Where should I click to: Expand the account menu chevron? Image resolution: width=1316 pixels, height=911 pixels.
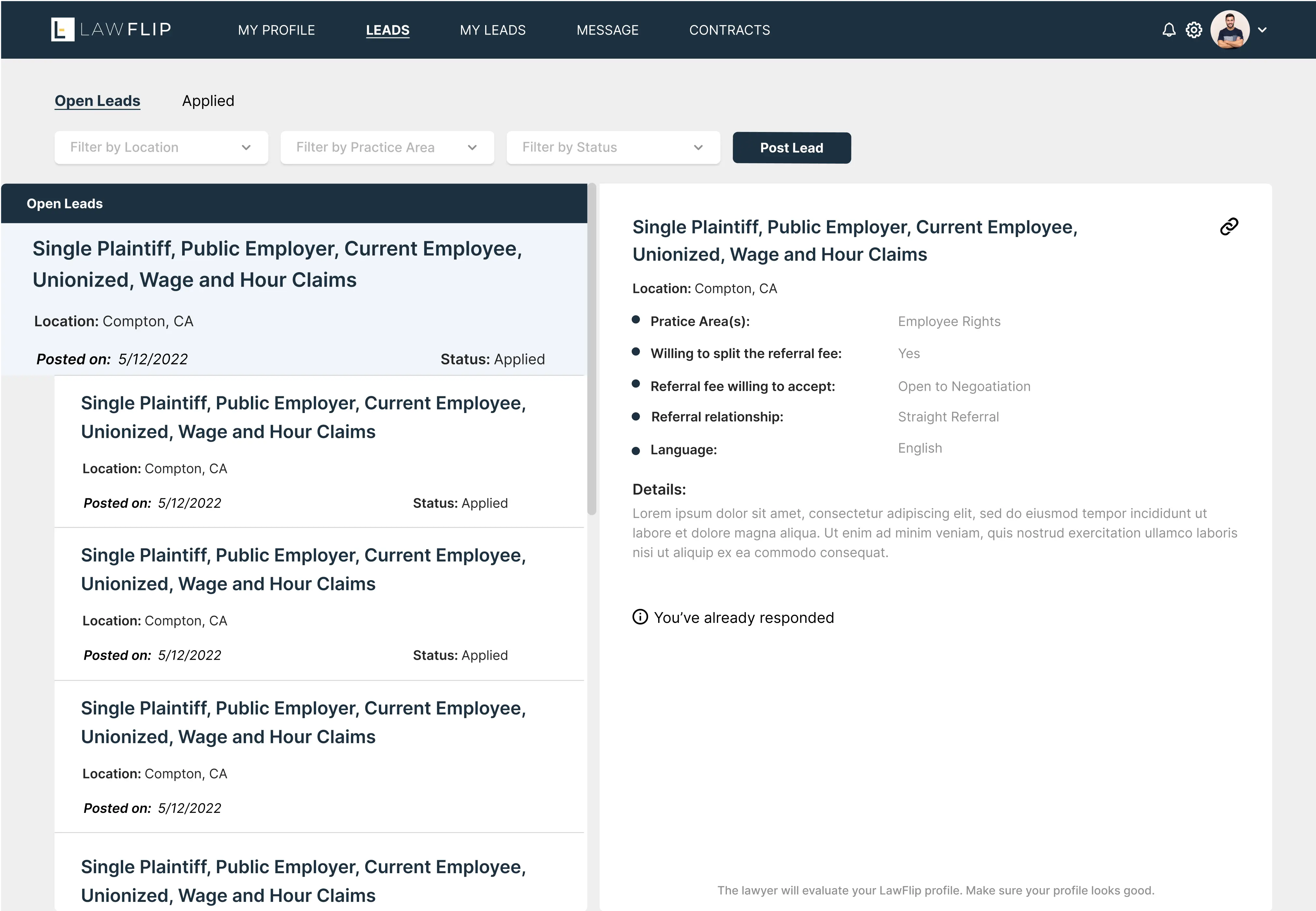(1262, 30)
